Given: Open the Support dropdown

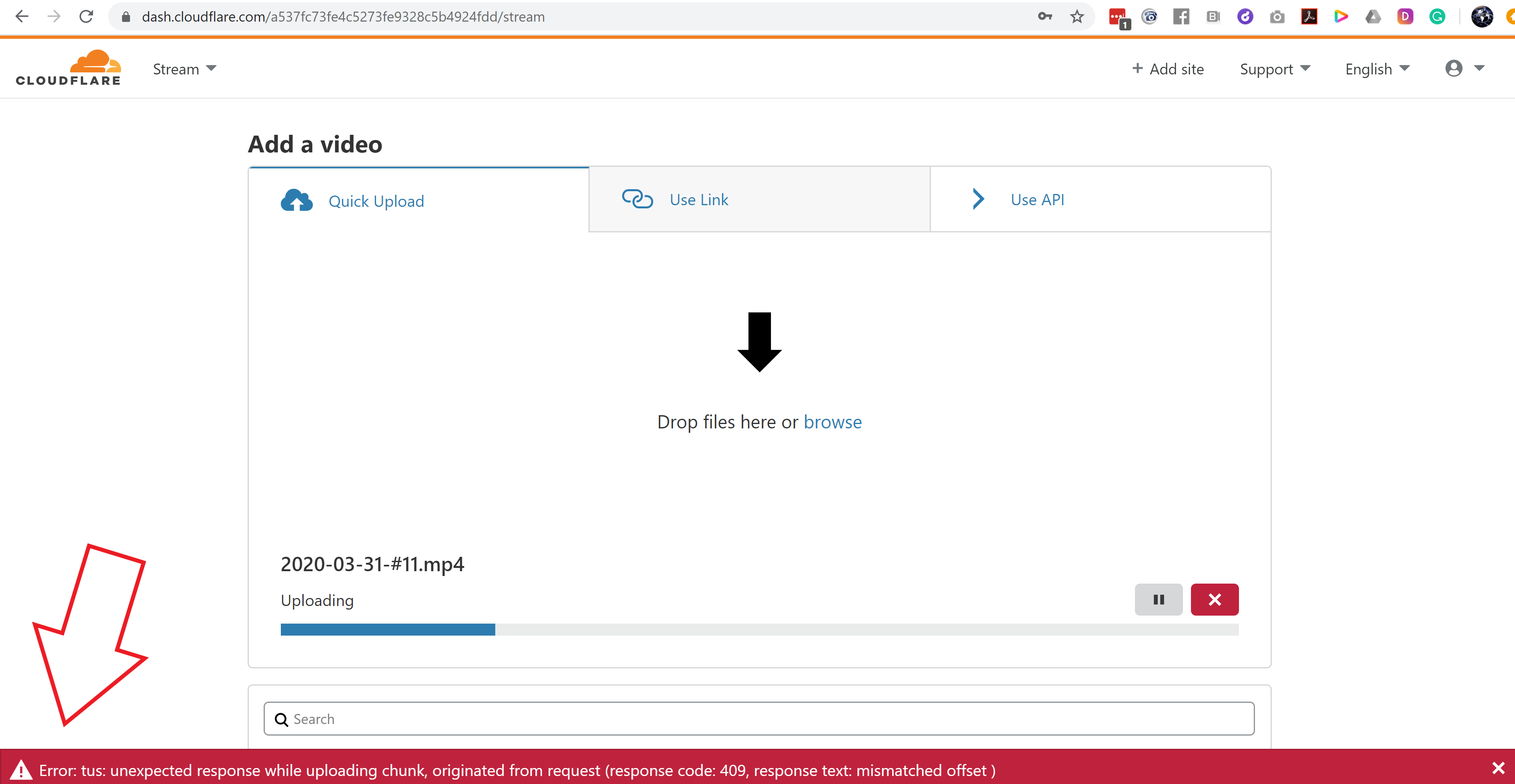Looking at the screenshot, I should pos(1275,69).
